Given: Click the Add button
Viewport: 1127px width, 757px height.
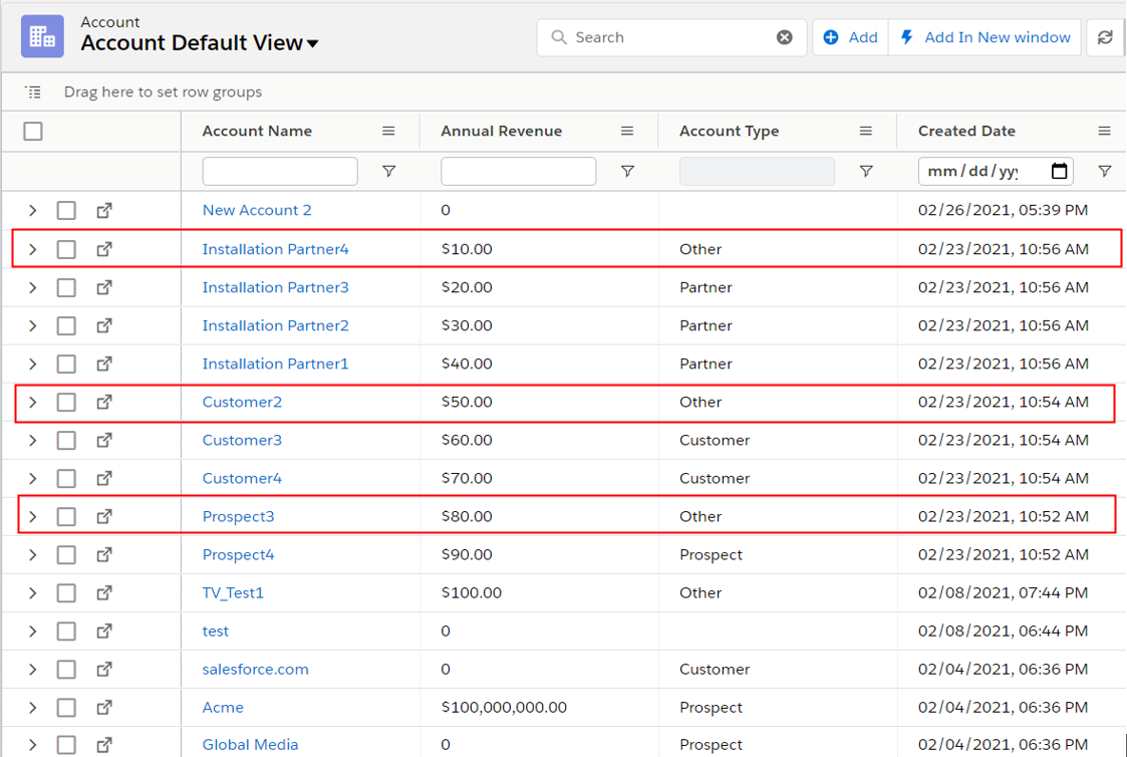Looking at the screenshot, I should click(x=851, y=38).
